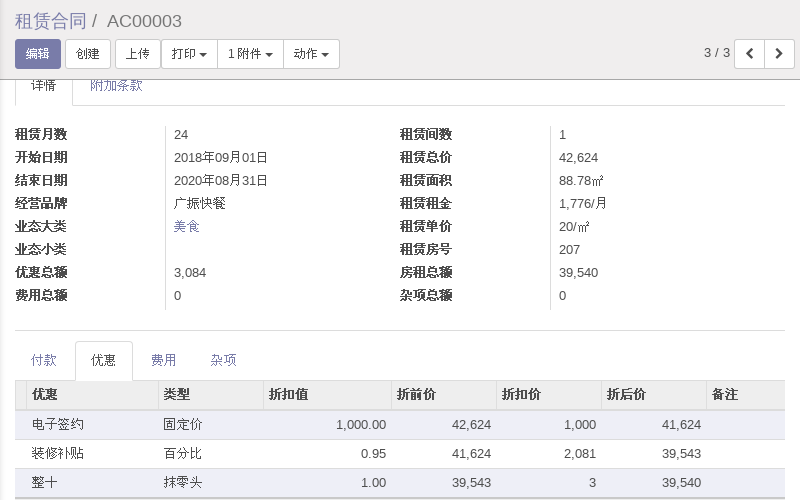This screenshot has height=500, width=800.
Task: Select the 优惠 tab
Action: 104,360
